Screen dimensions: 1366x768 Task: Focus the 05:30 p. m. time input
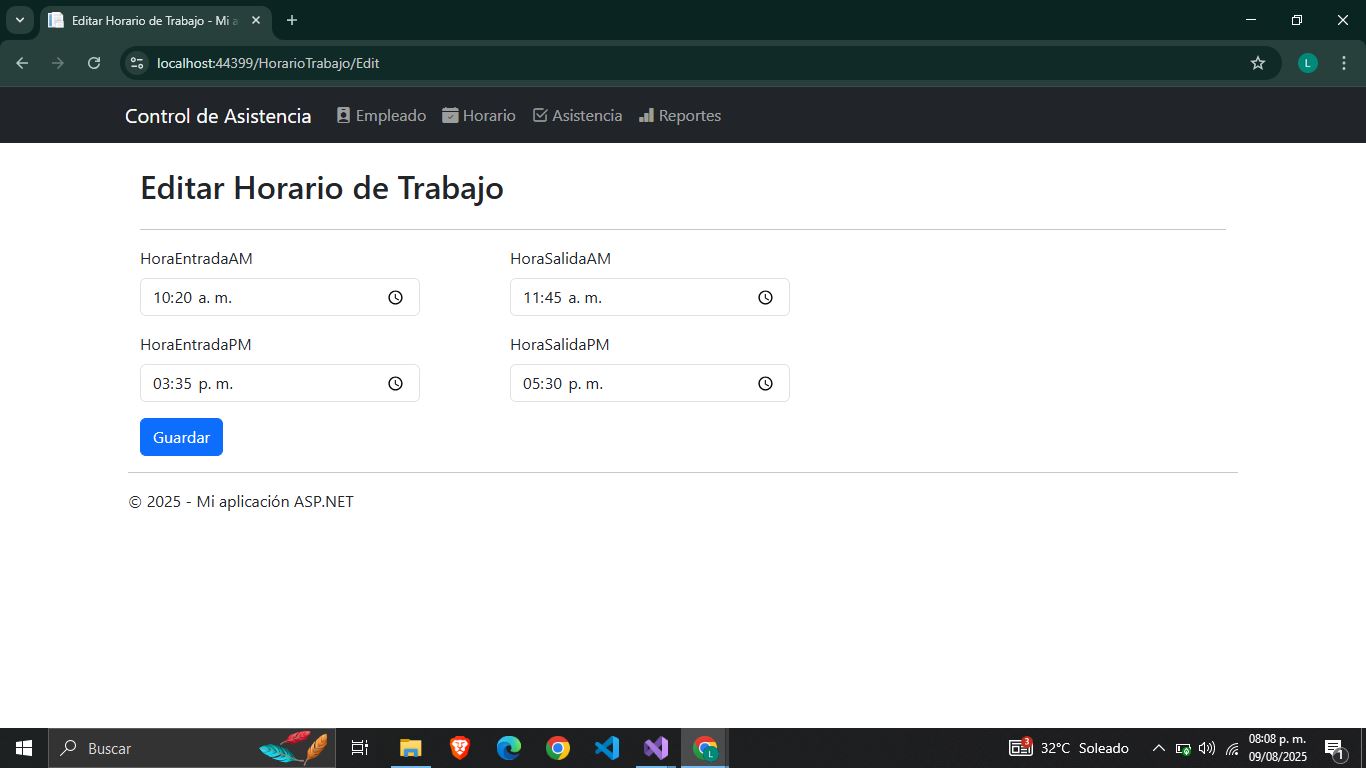click(650, 383)
